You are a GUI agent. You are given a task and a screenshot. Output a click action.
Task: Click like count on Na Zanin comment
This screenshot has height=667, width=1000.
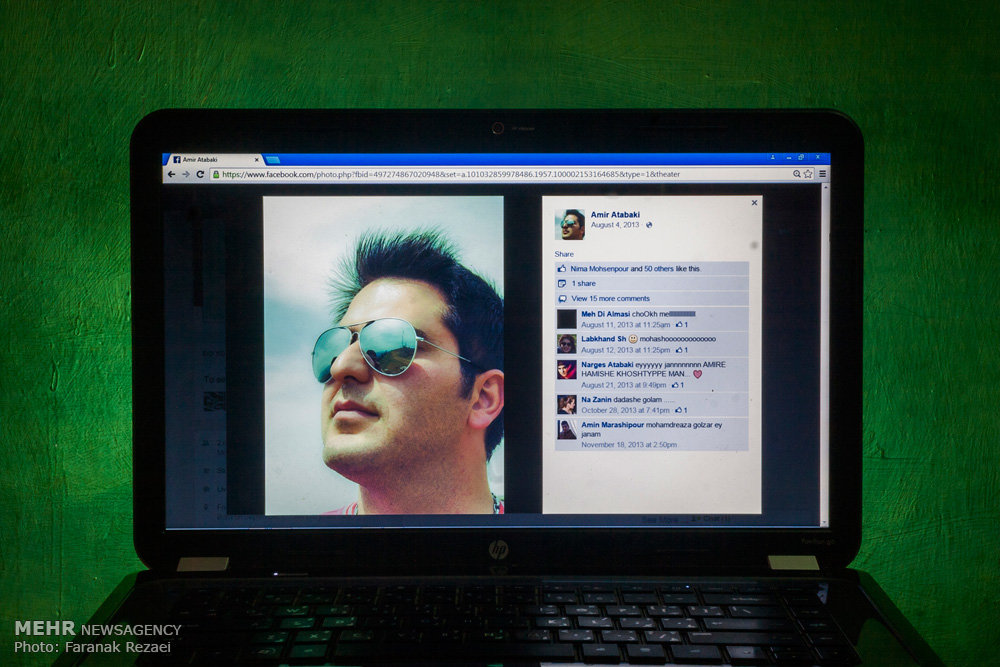682,411
